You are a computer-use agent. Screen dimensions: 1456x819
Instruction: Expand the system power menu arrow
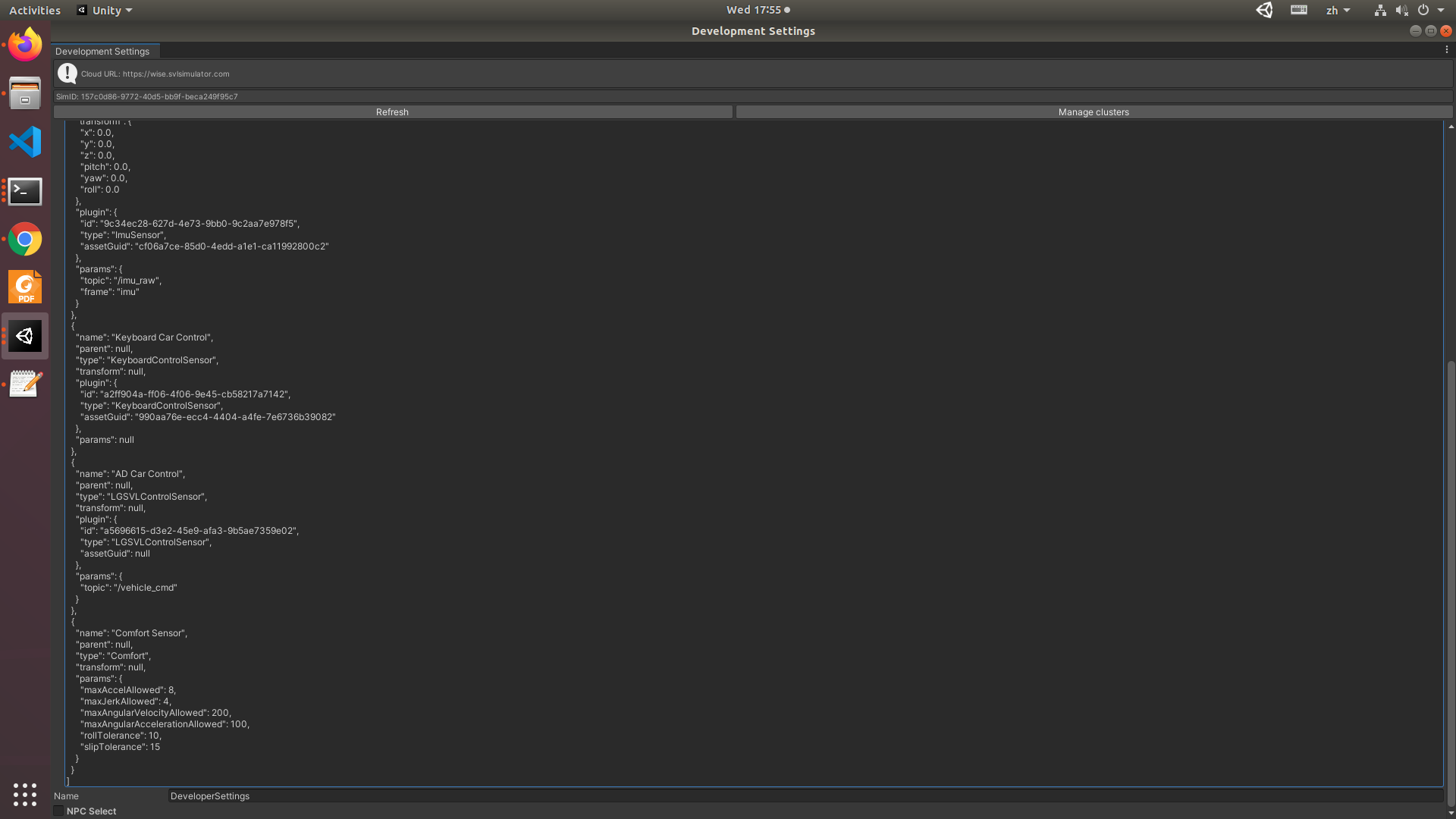click(1440, 10)
